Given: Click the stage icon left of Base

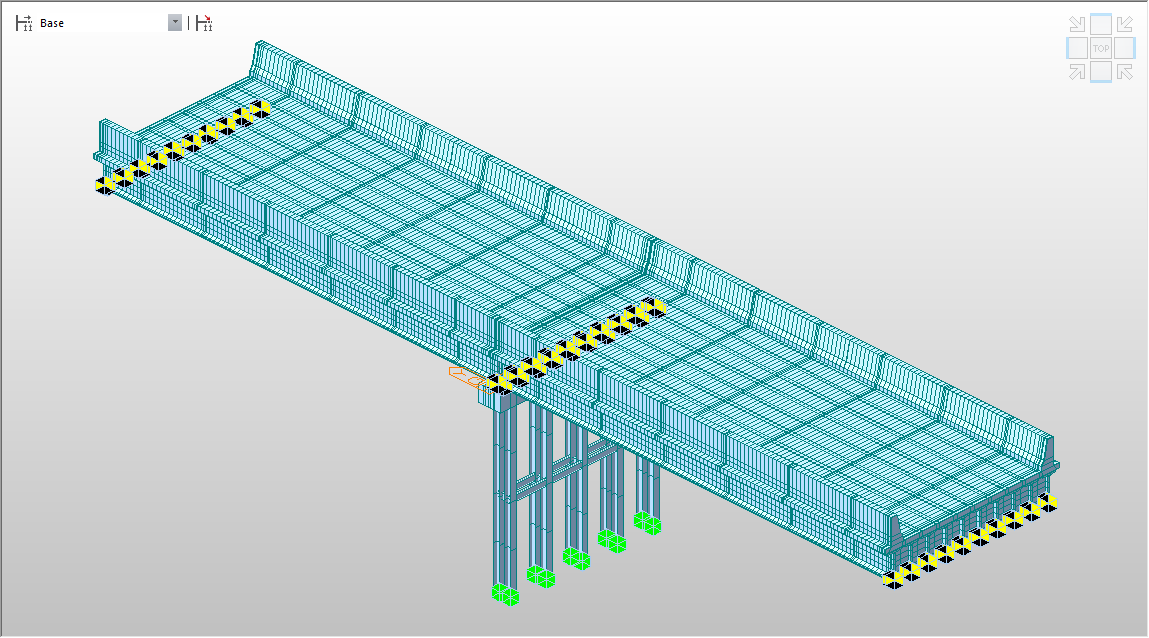Looking at the screenshot, I should click(x=24, y=23).
